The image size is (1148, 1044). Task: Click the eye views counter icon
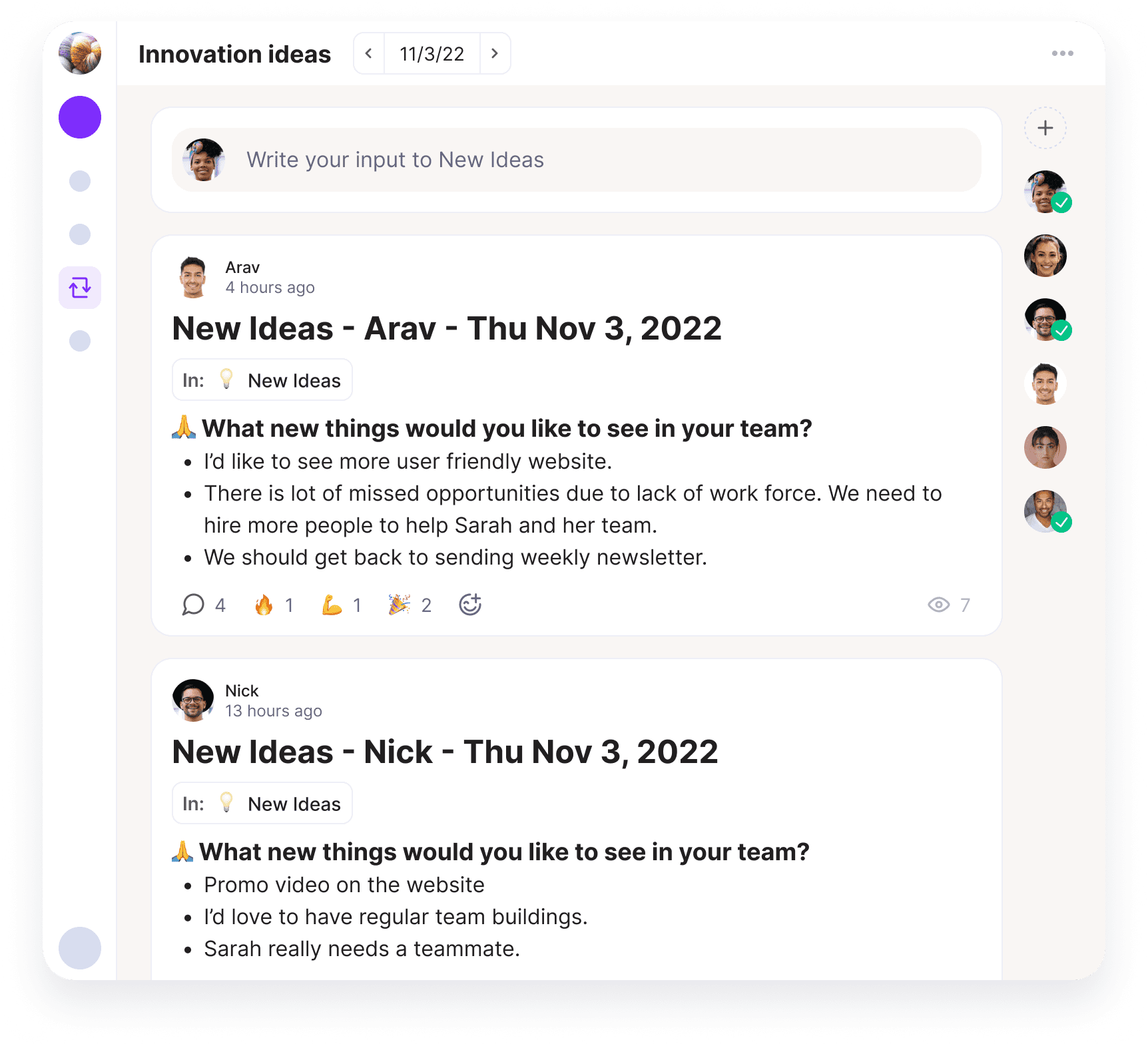pos(938,605)
